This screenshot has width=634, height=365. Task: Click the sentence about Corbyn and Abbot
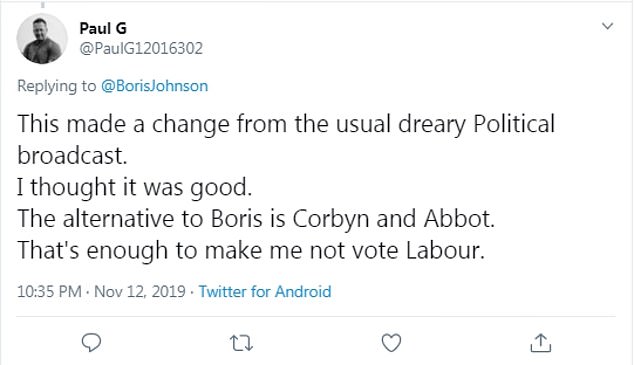(256, 219)
